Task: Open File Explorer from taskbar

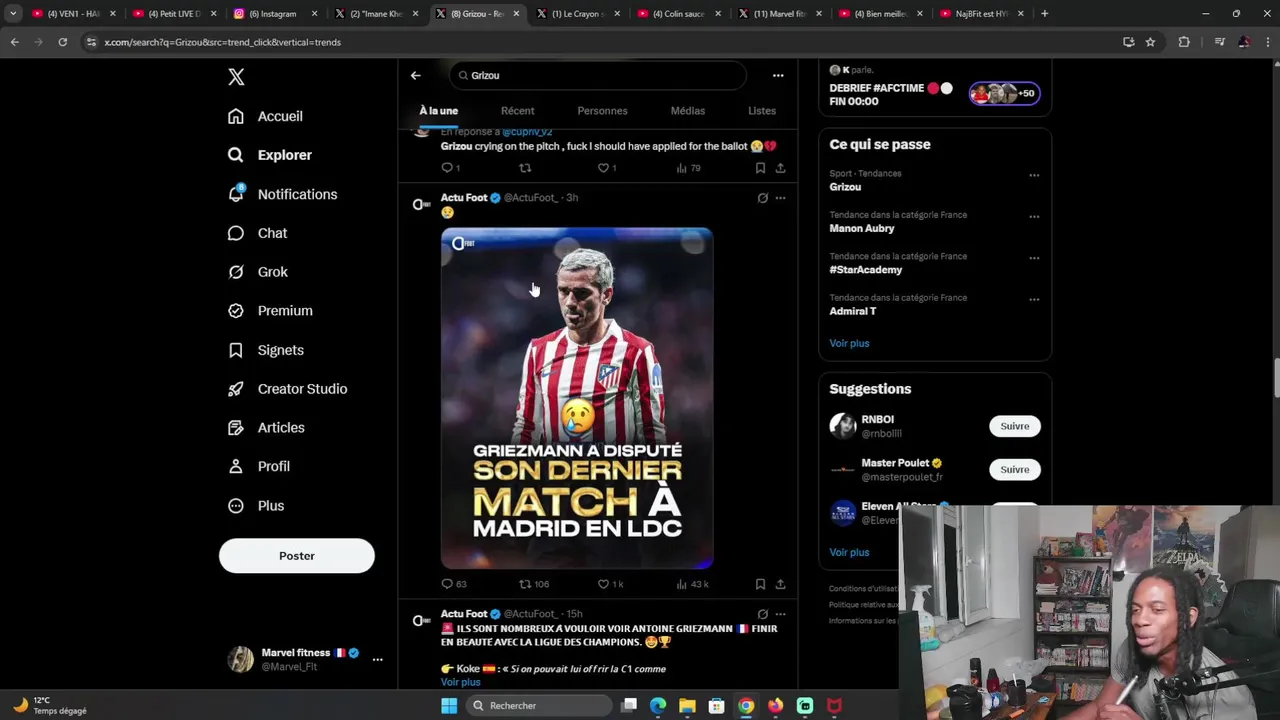Action: [687, 706]
